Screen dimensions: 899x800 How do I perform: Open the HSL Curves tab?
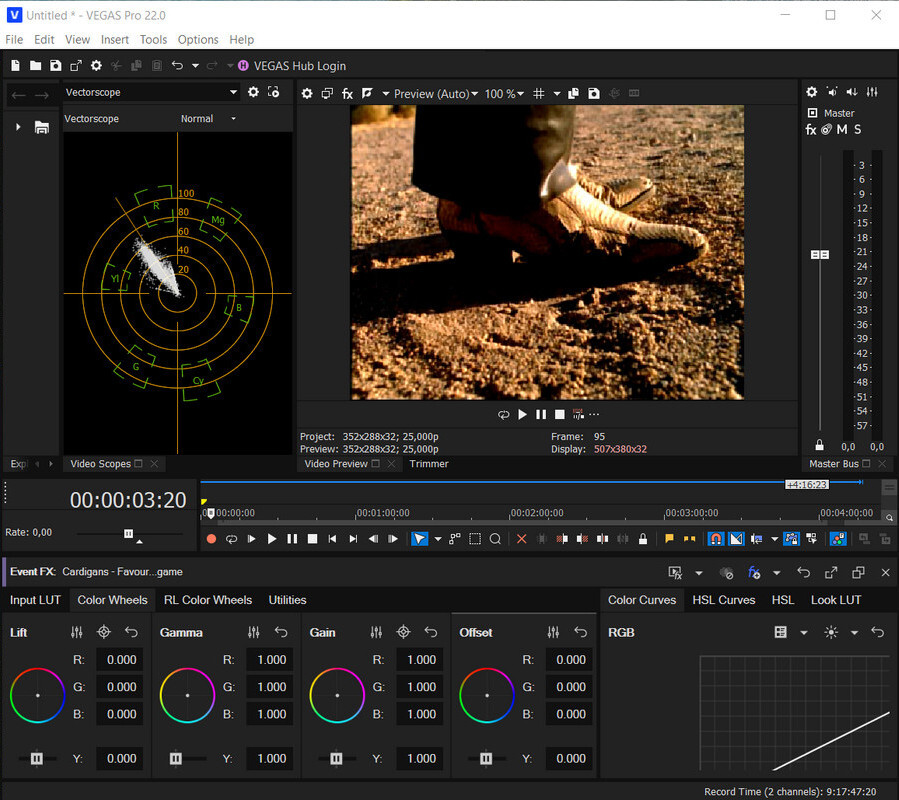point(724,600)
